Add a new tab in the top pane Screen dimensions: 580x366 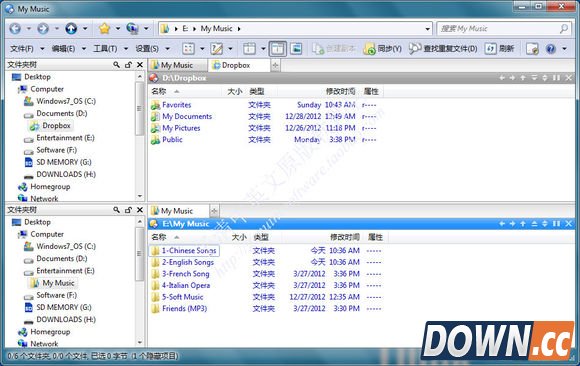pyautogui.click(x=275, y=66)
